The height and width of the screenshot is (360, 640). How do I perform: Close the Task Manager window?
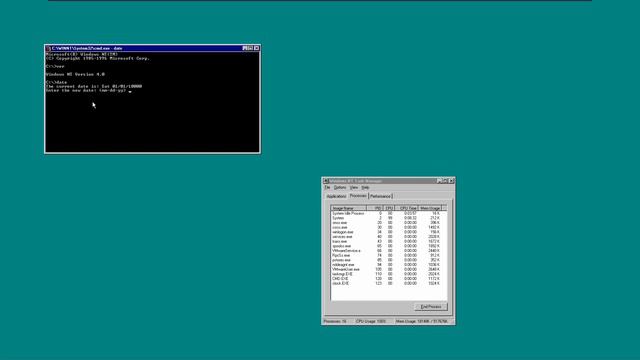(451, 181)
